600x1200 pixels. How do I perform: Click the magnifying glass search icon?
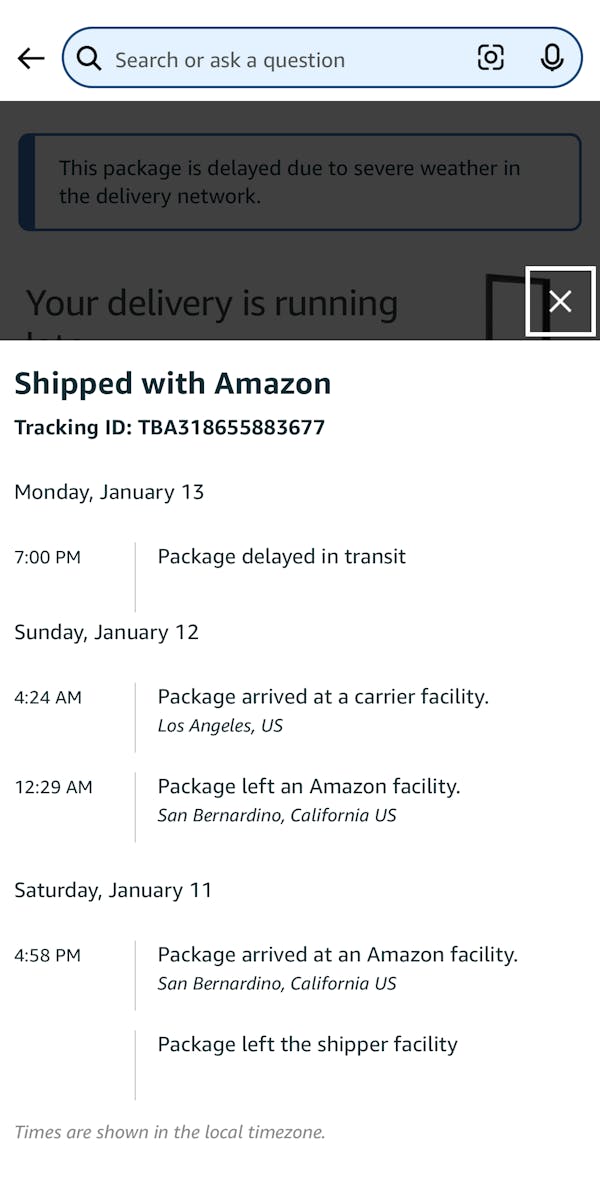89,59
